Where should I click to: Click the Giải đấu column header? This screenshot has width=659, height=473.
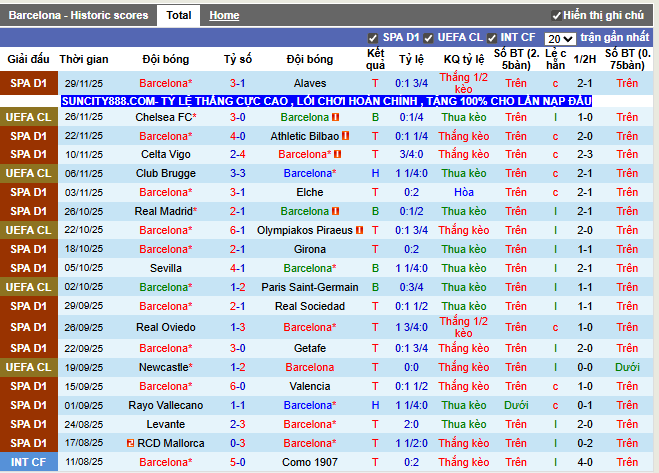click(x=29, y=59)
